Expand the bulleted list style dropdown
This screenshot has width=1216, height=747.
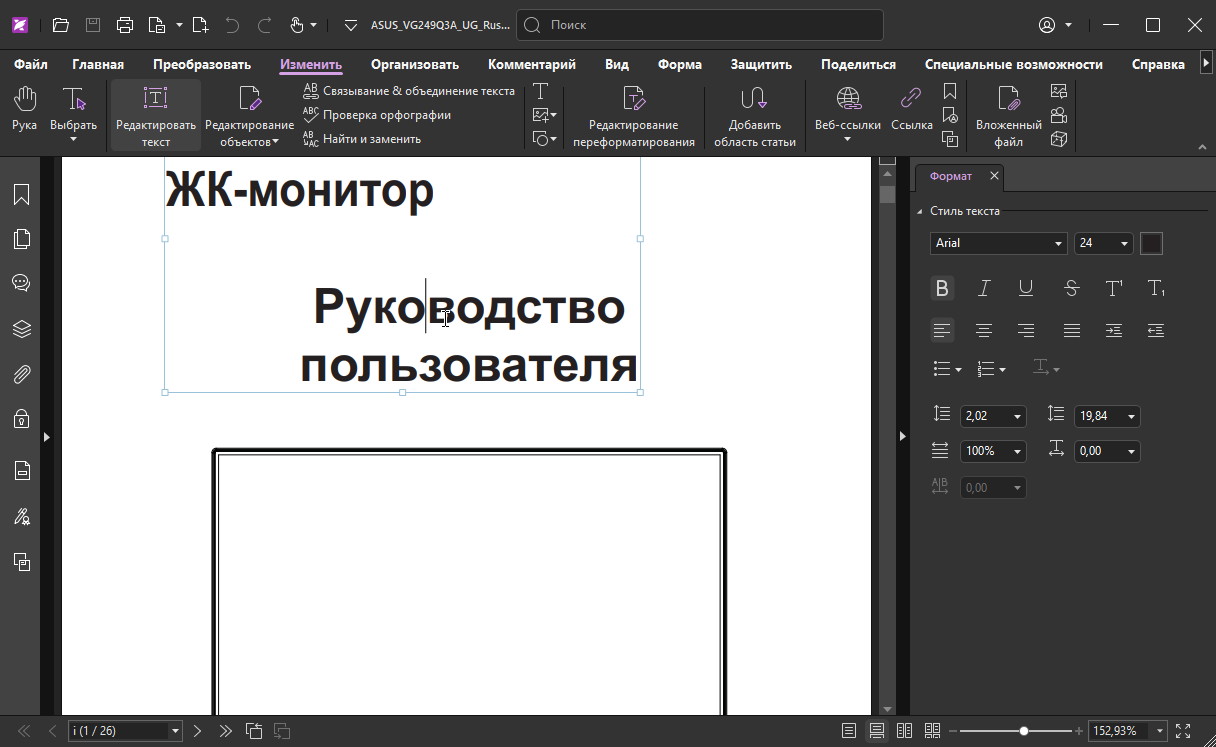click(x=958, y=370)
